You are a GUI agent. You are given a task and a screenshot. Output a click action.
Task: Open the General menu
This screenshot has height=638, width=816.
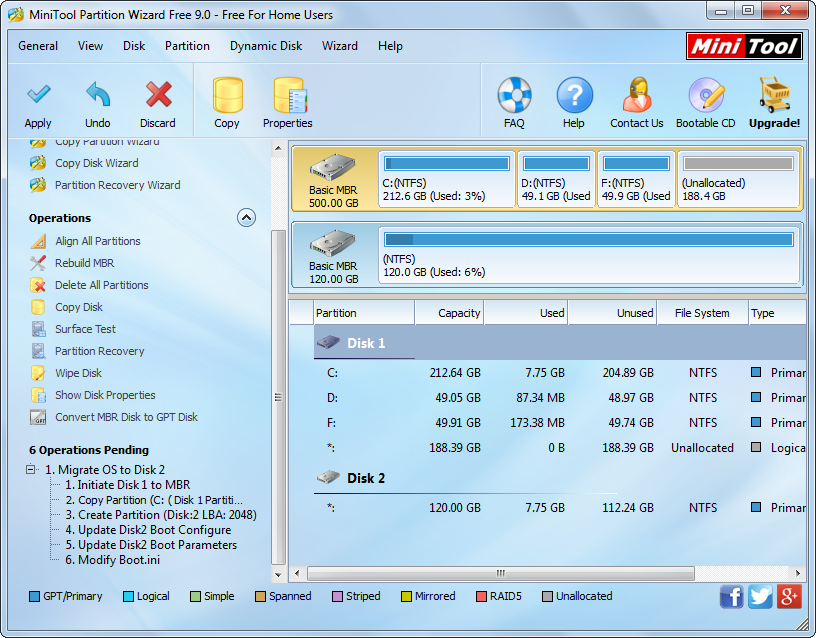pos(38,46)
